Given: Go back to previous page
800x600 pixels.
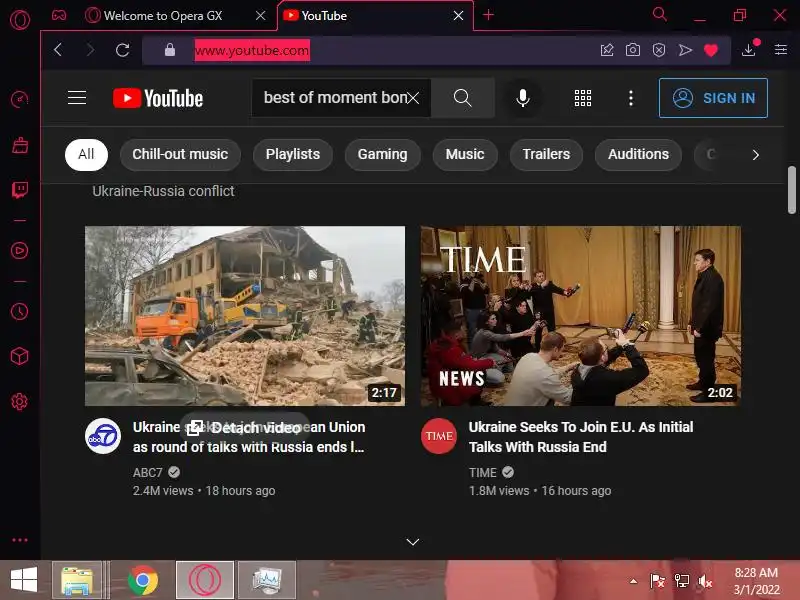Looking at the screenshot, I should [58, 49].
